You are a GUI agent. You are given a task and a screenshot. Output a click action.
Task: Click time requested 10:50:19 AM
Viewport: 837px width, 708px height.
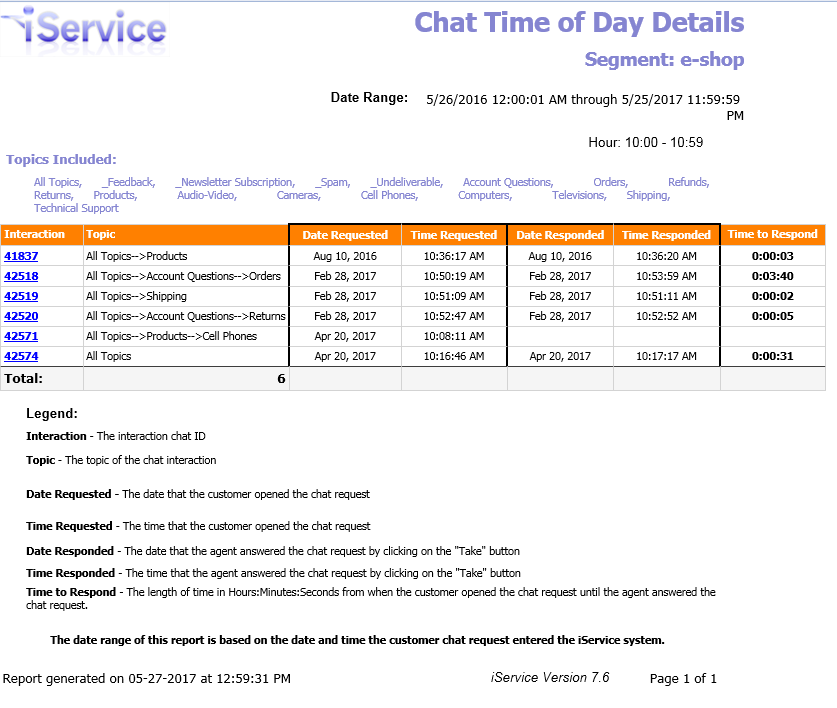454,277
